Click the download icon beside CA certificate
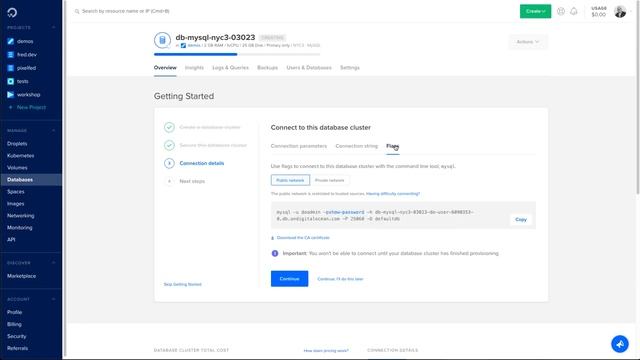 pyautogui.click(x=272, y=238)
